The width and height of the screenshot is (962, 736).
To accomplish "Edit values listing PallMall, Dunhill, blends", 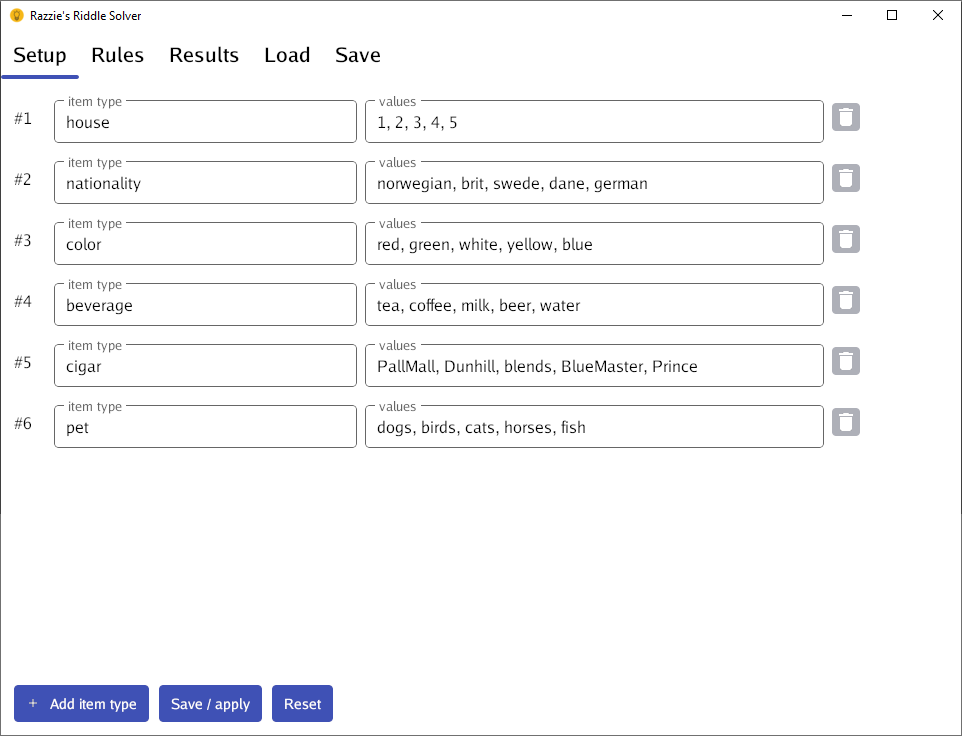I will point(595,366).
